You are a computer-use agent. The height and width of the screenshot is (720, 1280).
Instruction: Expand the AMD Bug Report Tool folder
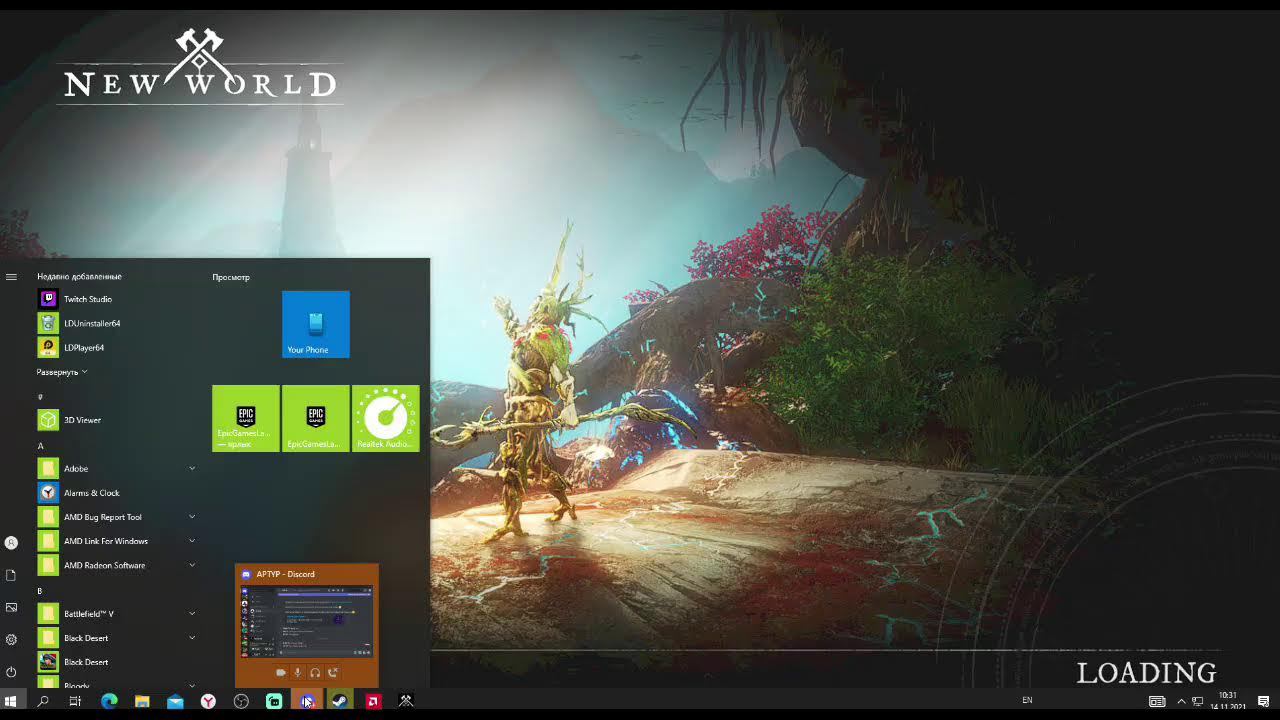pos(192,517)
